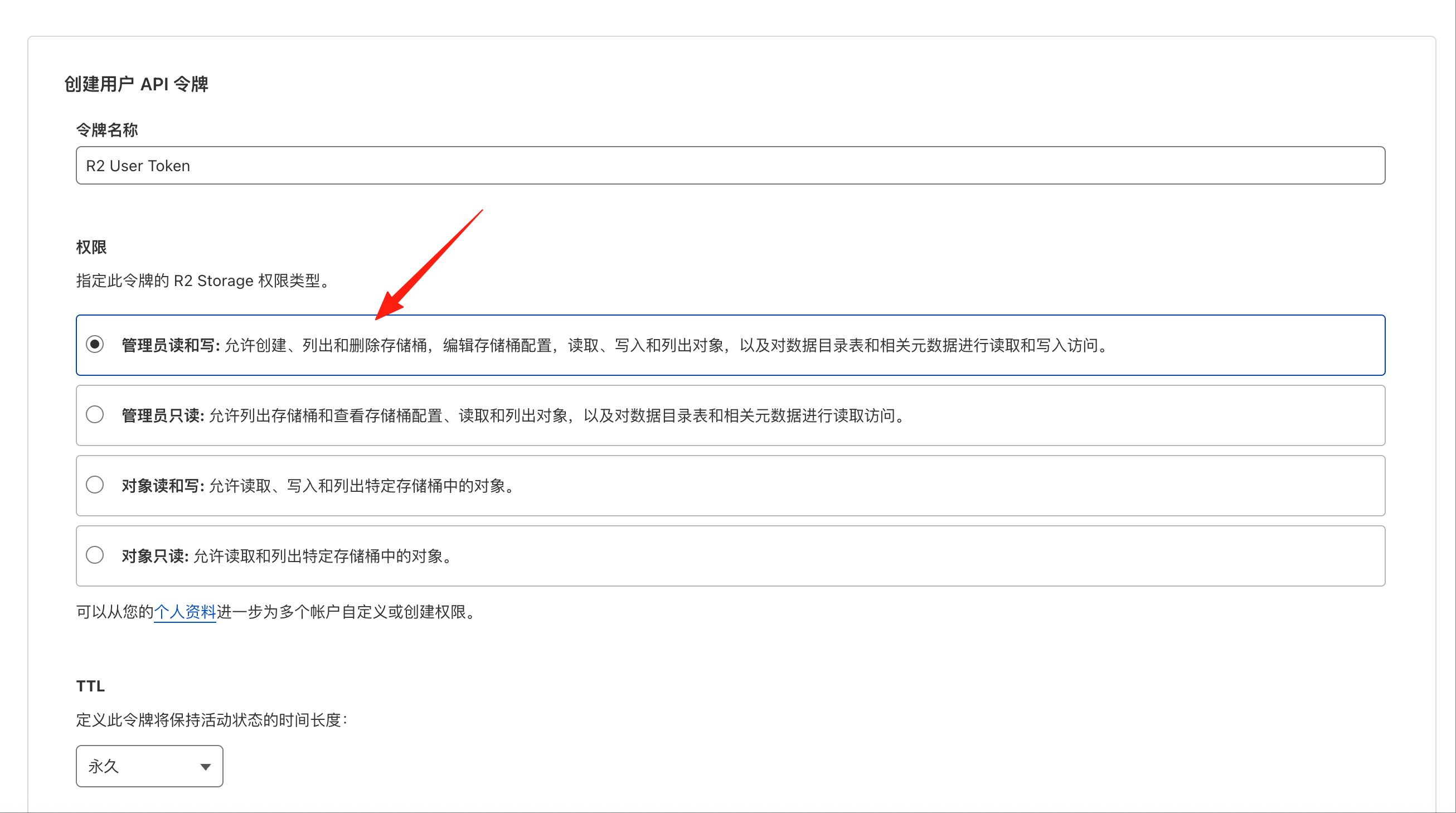The height and width of the screenshot is (813, 1456).
Task: Click the TTL section heading
Action: click(x=90, y=686)
